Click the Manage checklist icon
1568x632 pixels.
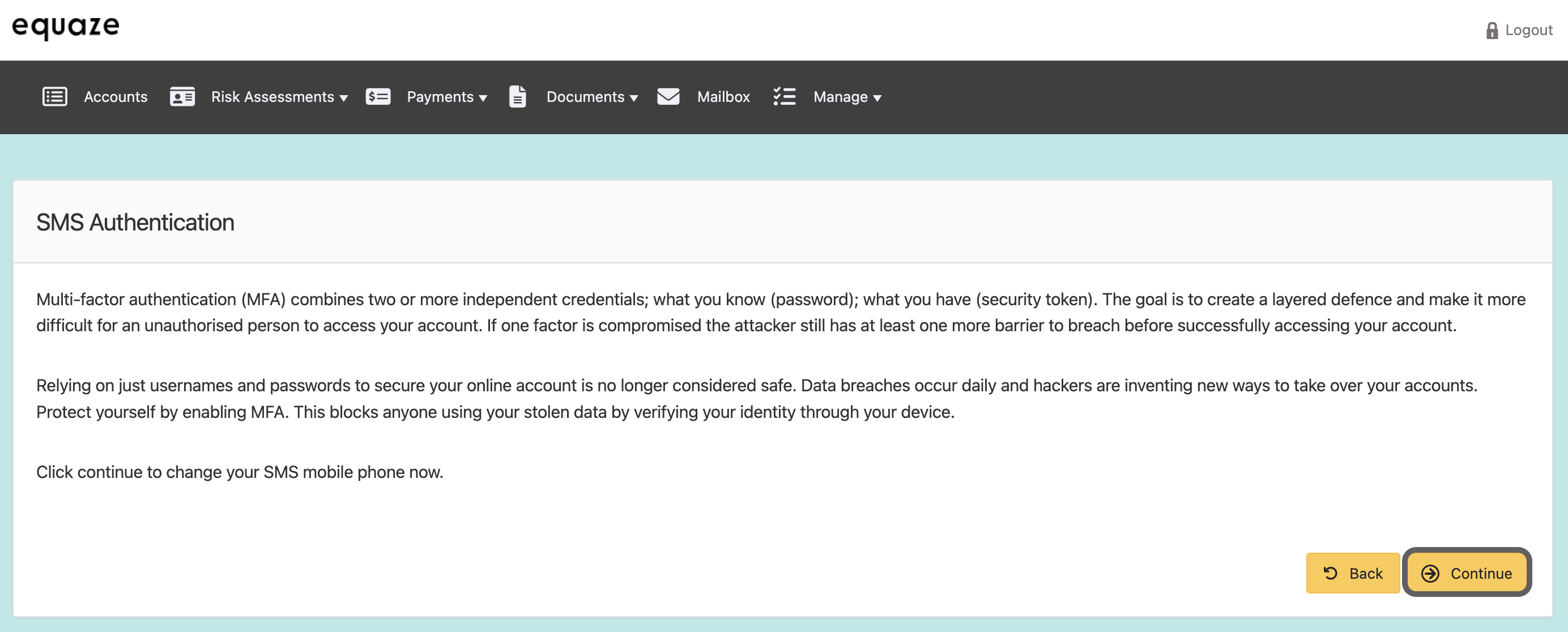coord(784,97)
